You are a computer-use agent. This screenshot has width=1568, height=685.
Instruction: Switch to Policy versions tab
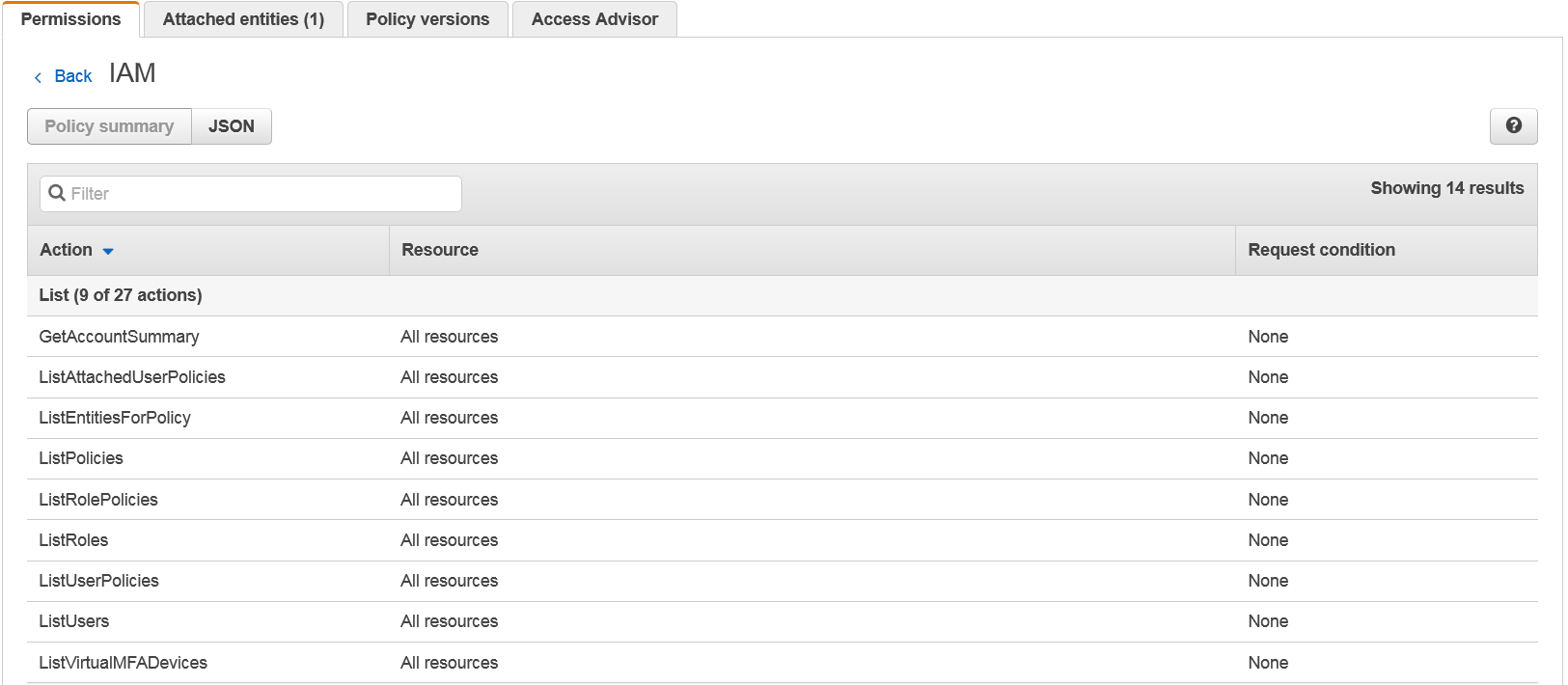(x=427, y=19)
